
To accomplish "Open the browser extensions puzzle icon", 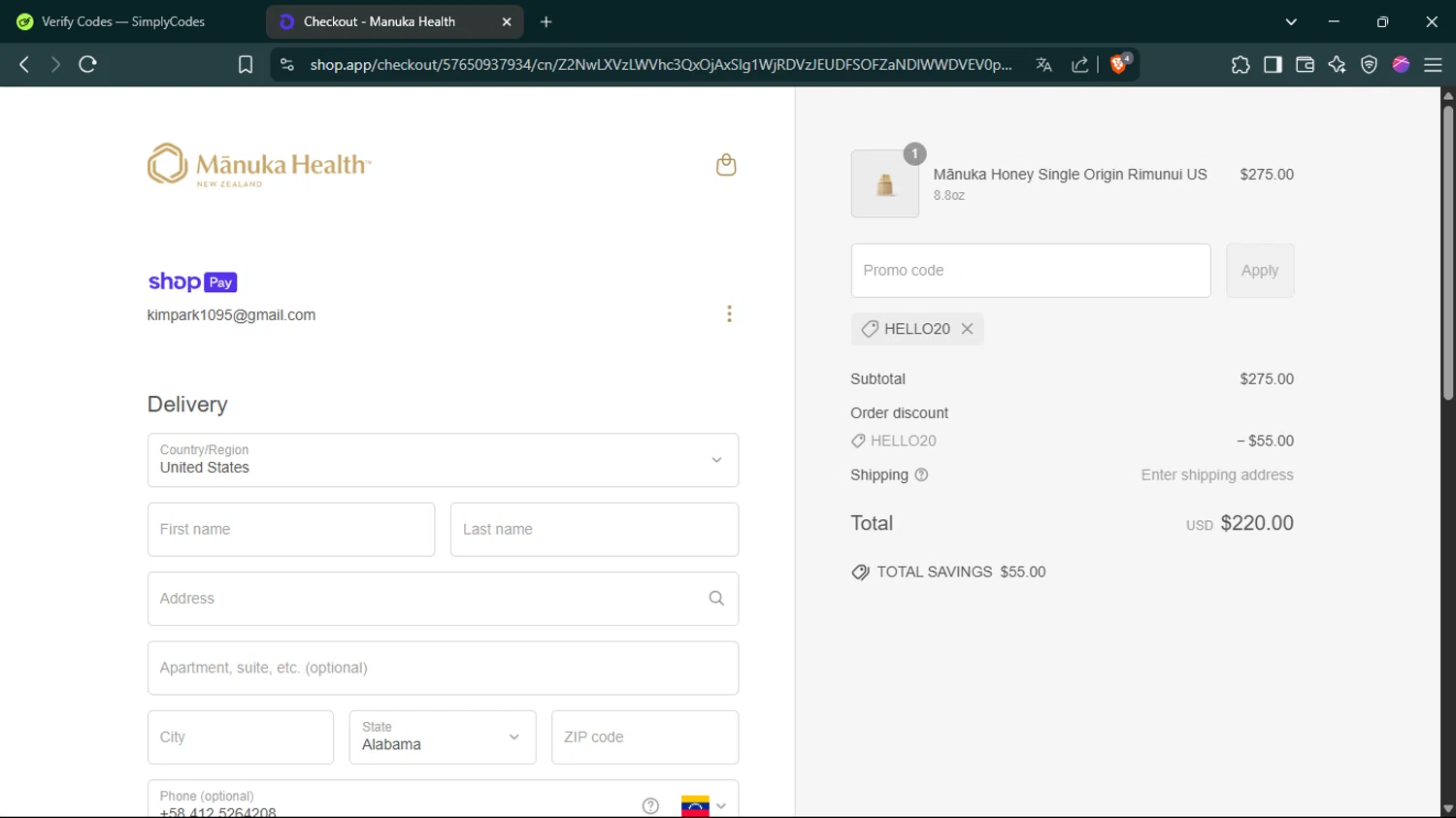I will (1241, 64).
